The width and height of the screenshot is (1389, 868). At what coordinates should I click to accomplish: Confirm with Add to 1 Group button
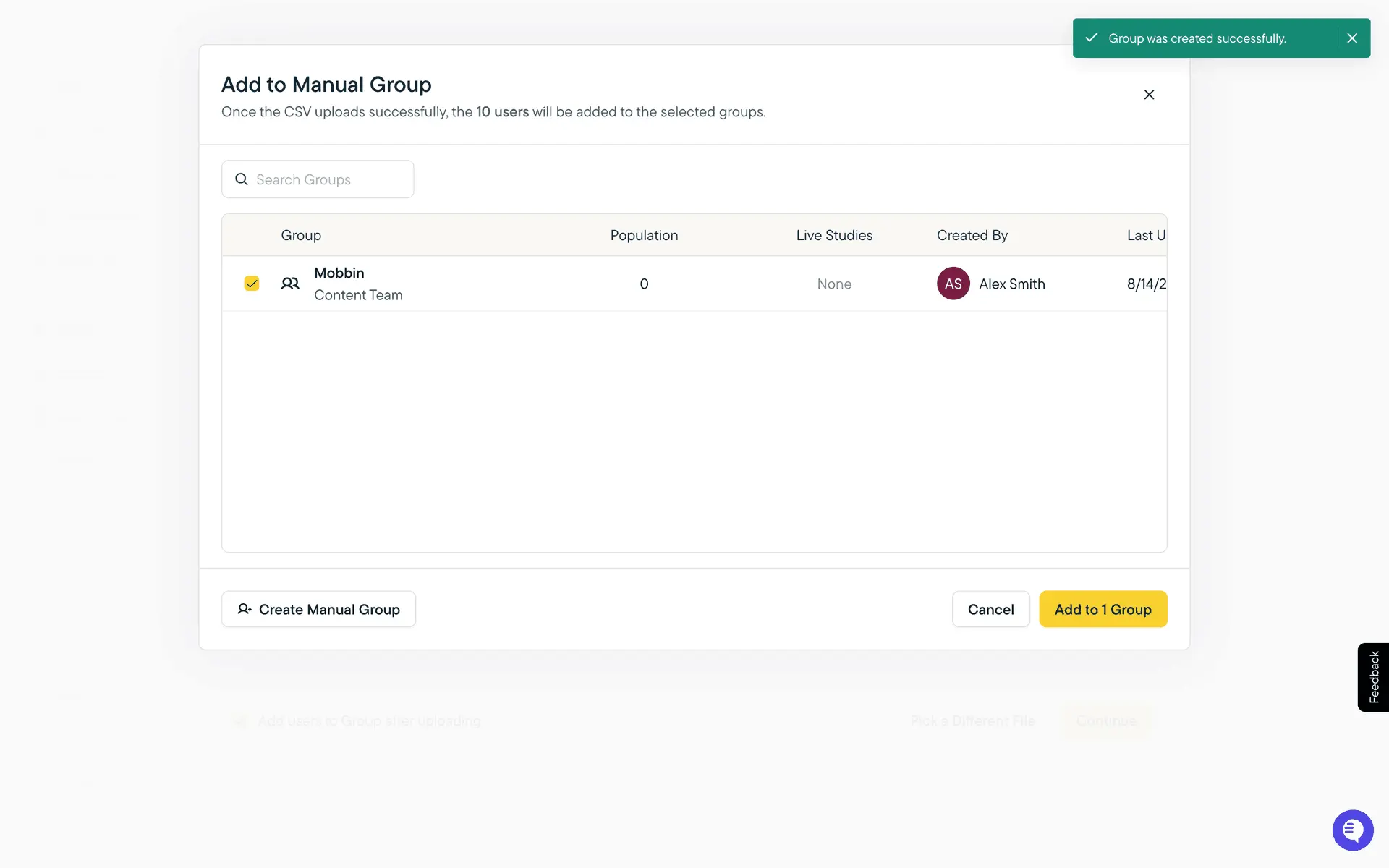coord(1103,609)
